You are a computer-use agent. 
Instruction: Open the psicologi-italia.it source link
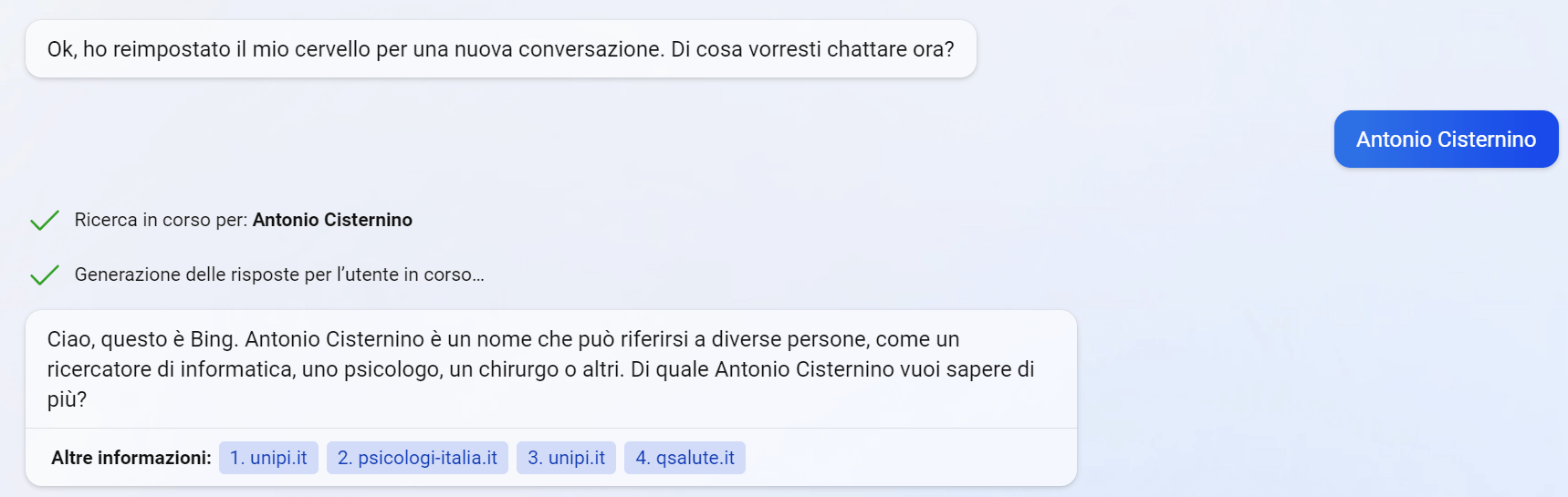[417, 458]
